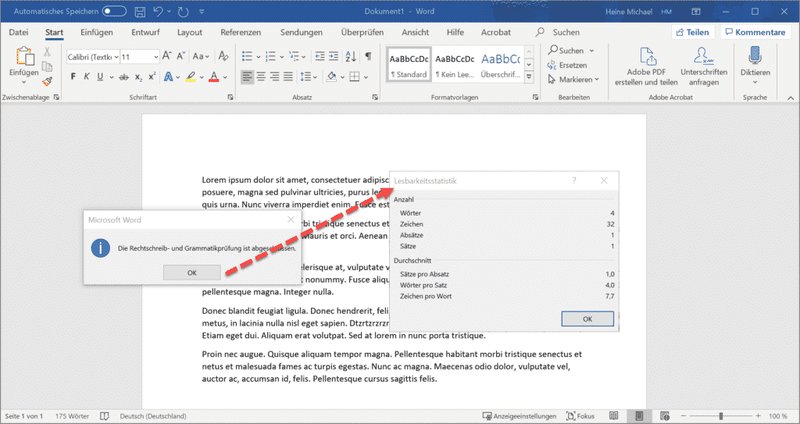Viewport: 800px width, 424px height.
Task: Open the Einfügen ribbon tab
Action: tap(96, 32)
